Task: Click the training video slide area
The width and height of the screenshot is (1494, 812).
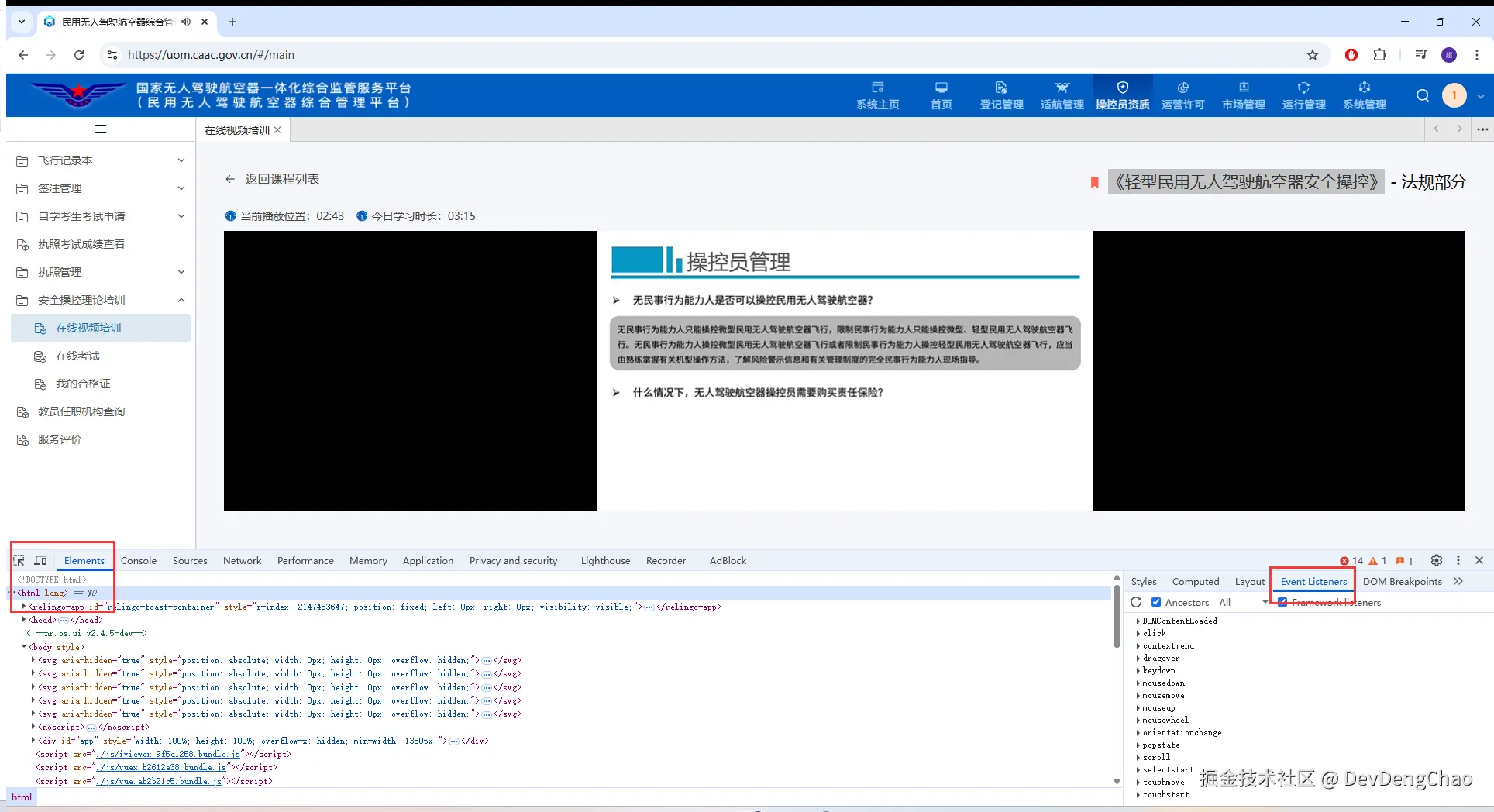Action: [x=845, y=370]
